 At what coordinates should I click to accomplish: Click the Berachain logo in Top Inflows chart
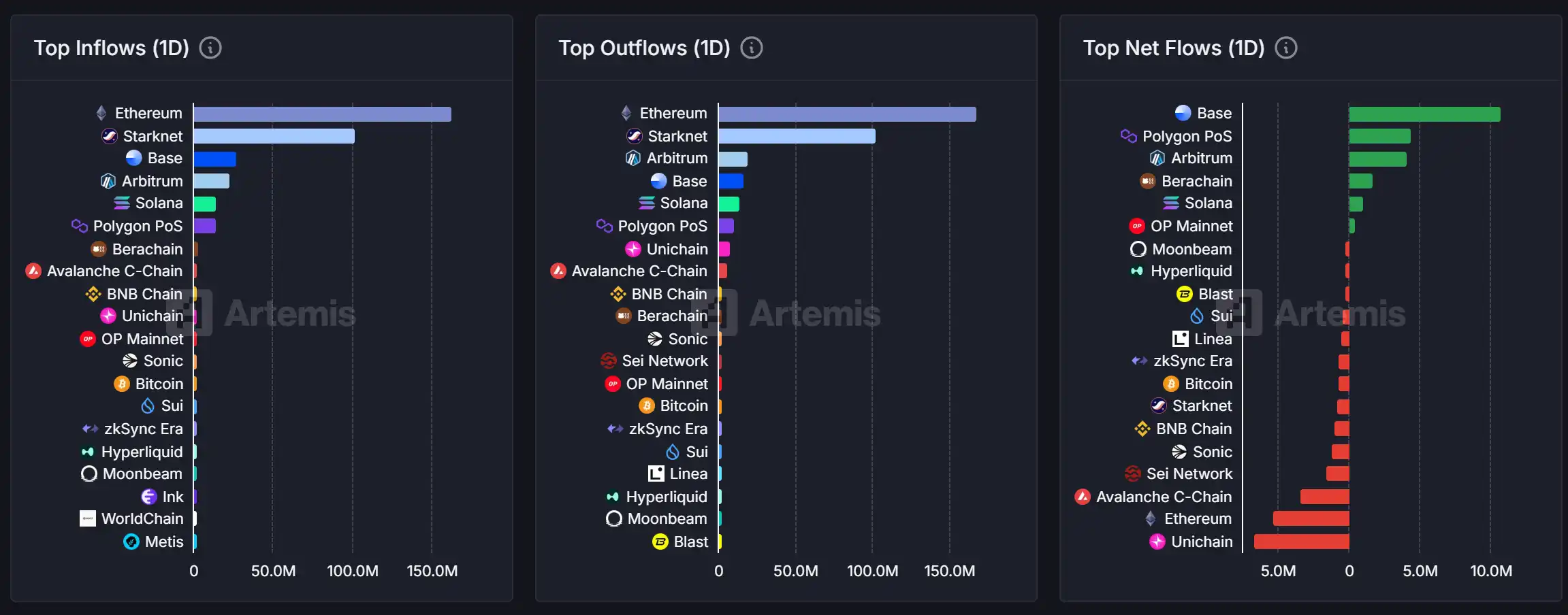(99, 249)
